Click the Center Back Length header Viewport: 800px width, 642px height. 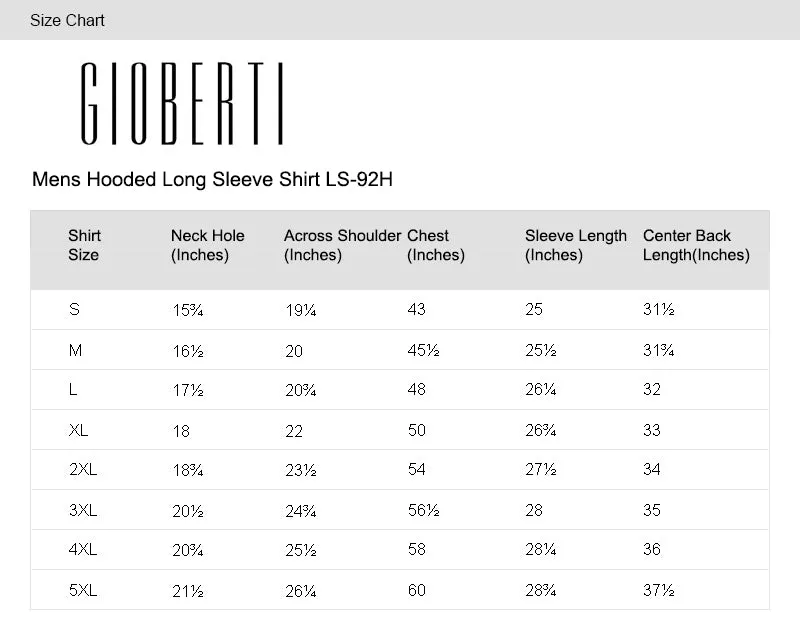[696, 245]
